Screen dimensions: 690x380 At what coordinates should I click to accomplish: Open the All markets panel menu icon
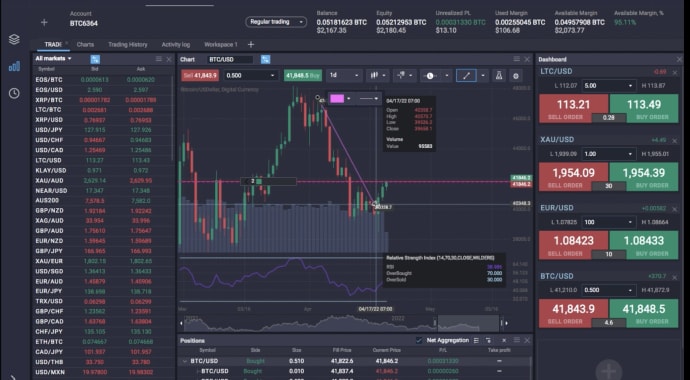click(158, 59)
